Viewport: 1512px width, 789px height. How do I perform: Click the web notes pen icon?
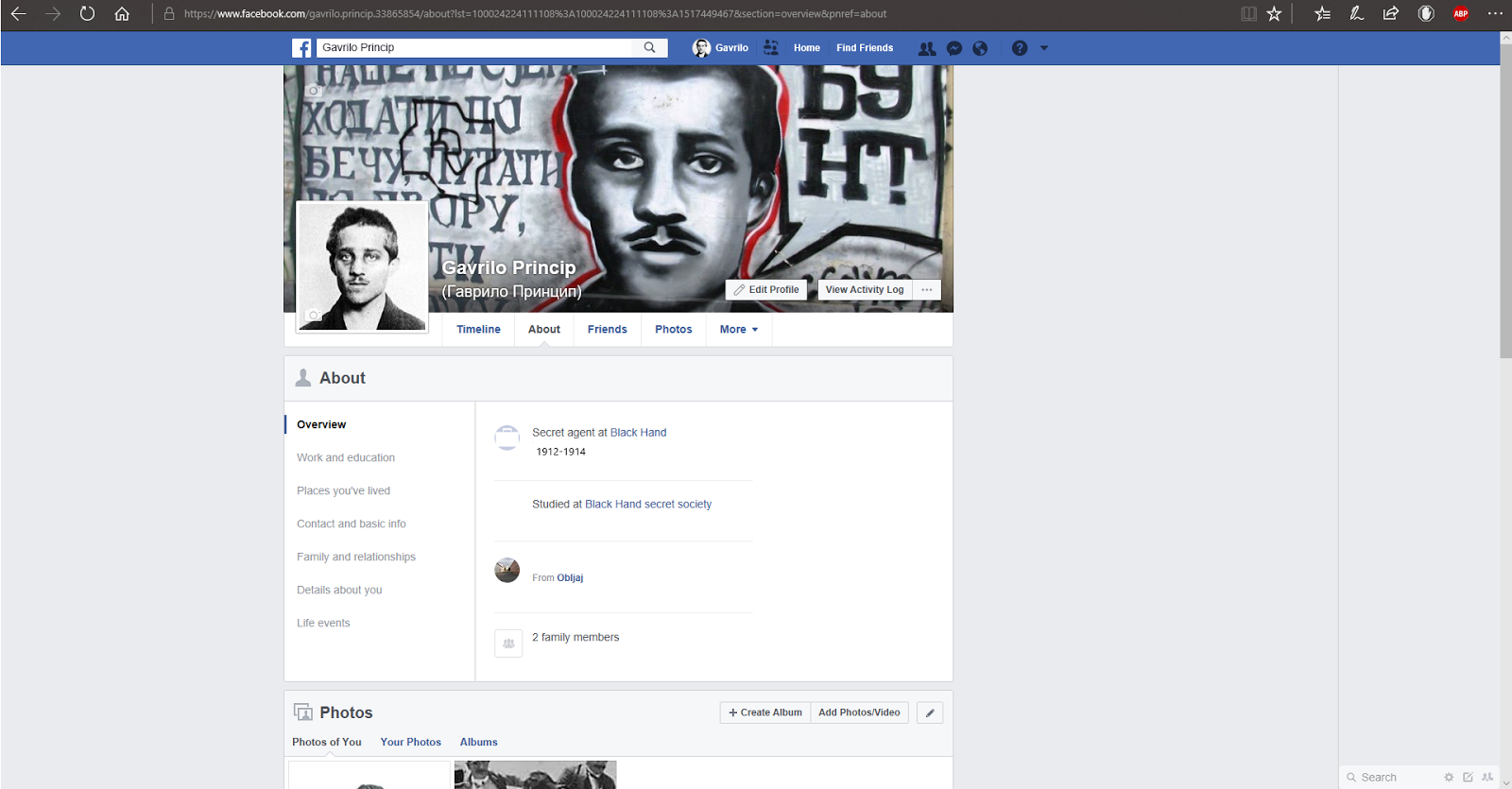coord(1356,14)
